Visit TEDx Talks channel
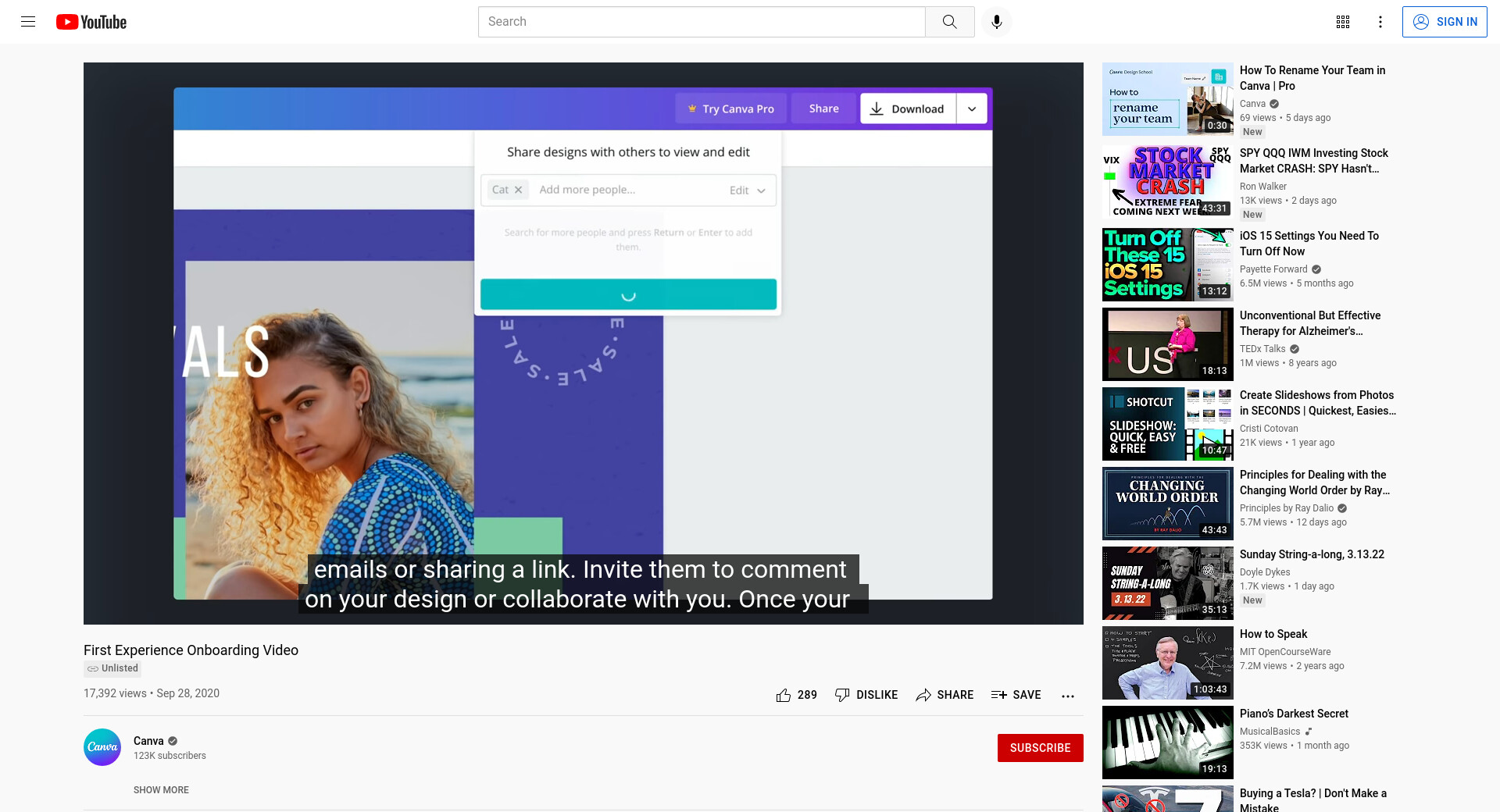1500x812 pixels. coord(1262,349)
